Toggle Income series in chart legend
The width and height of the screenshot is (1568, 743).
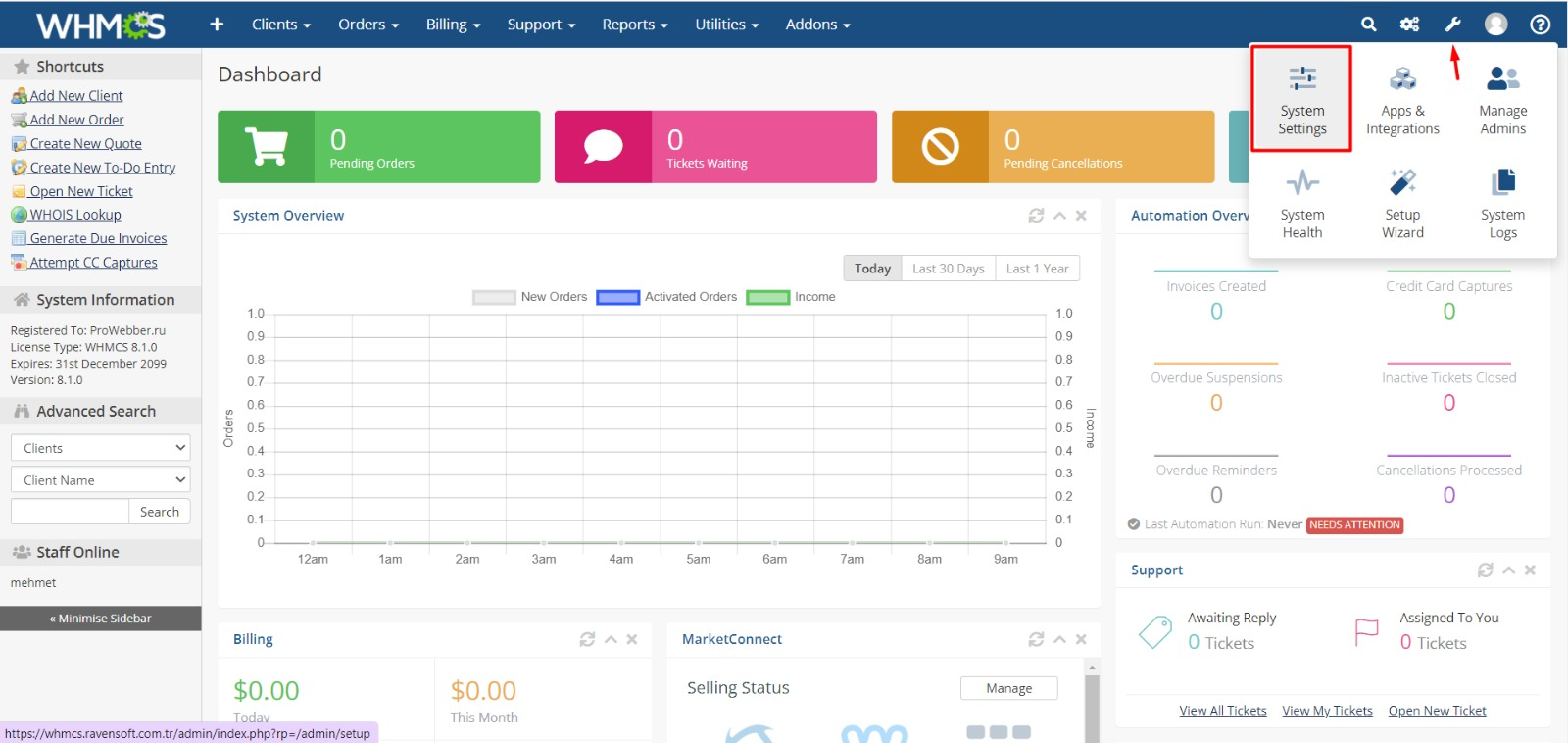pos(791,297)
